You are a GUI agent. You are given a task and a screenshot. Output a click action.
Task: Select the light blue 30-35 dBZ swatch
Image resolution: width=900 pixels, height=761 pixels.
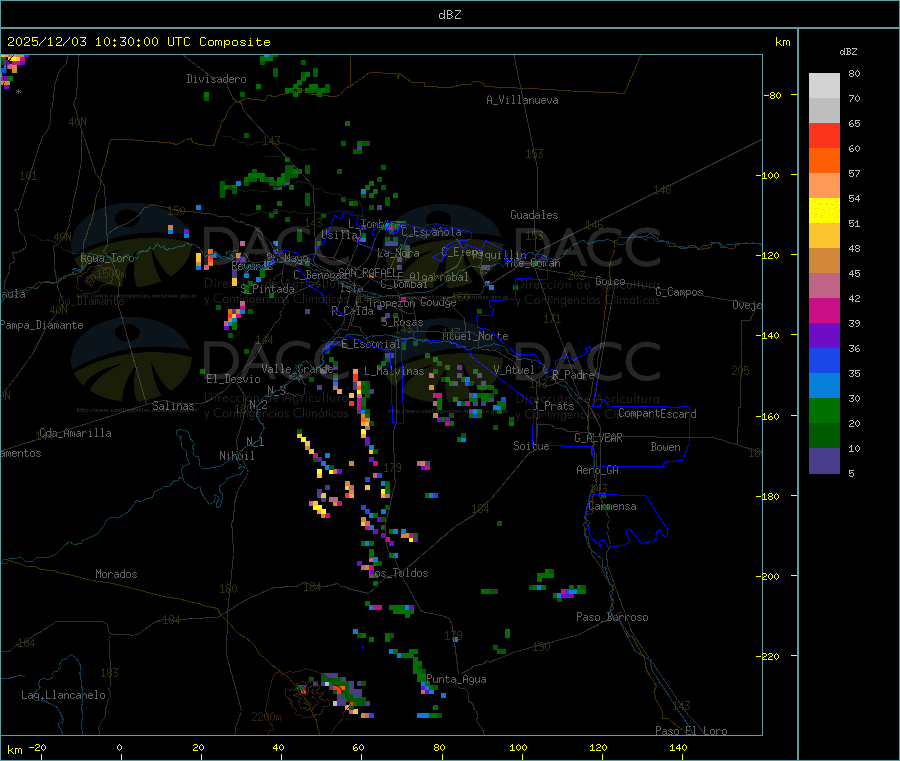click(824, 386)
